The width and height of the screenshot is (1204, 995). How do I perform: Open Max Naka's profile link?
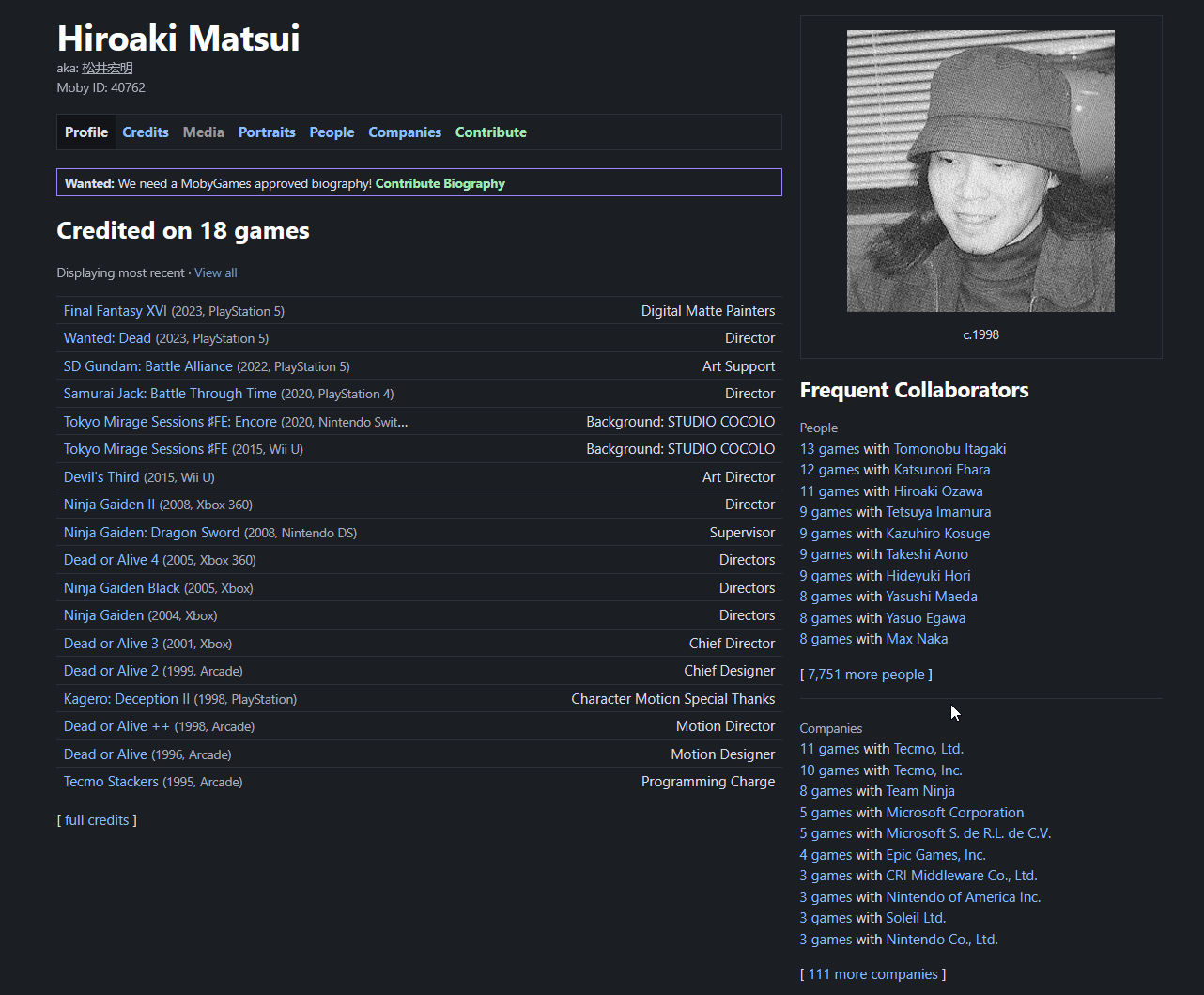(917, 639)
